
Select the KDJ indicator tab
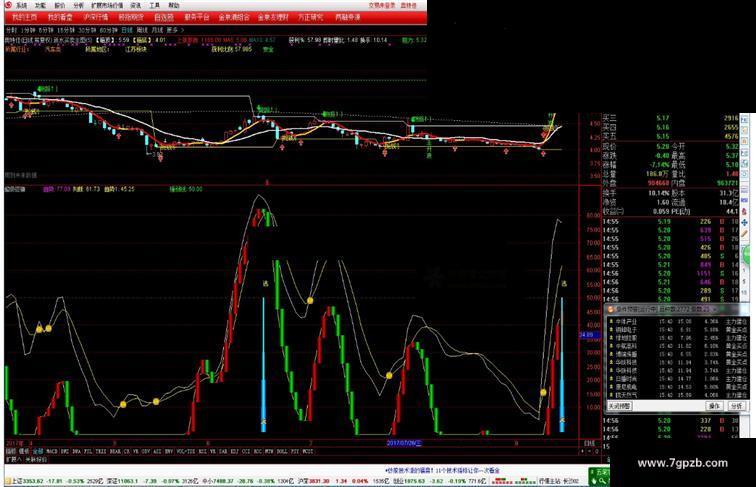(x=235, y=452)
